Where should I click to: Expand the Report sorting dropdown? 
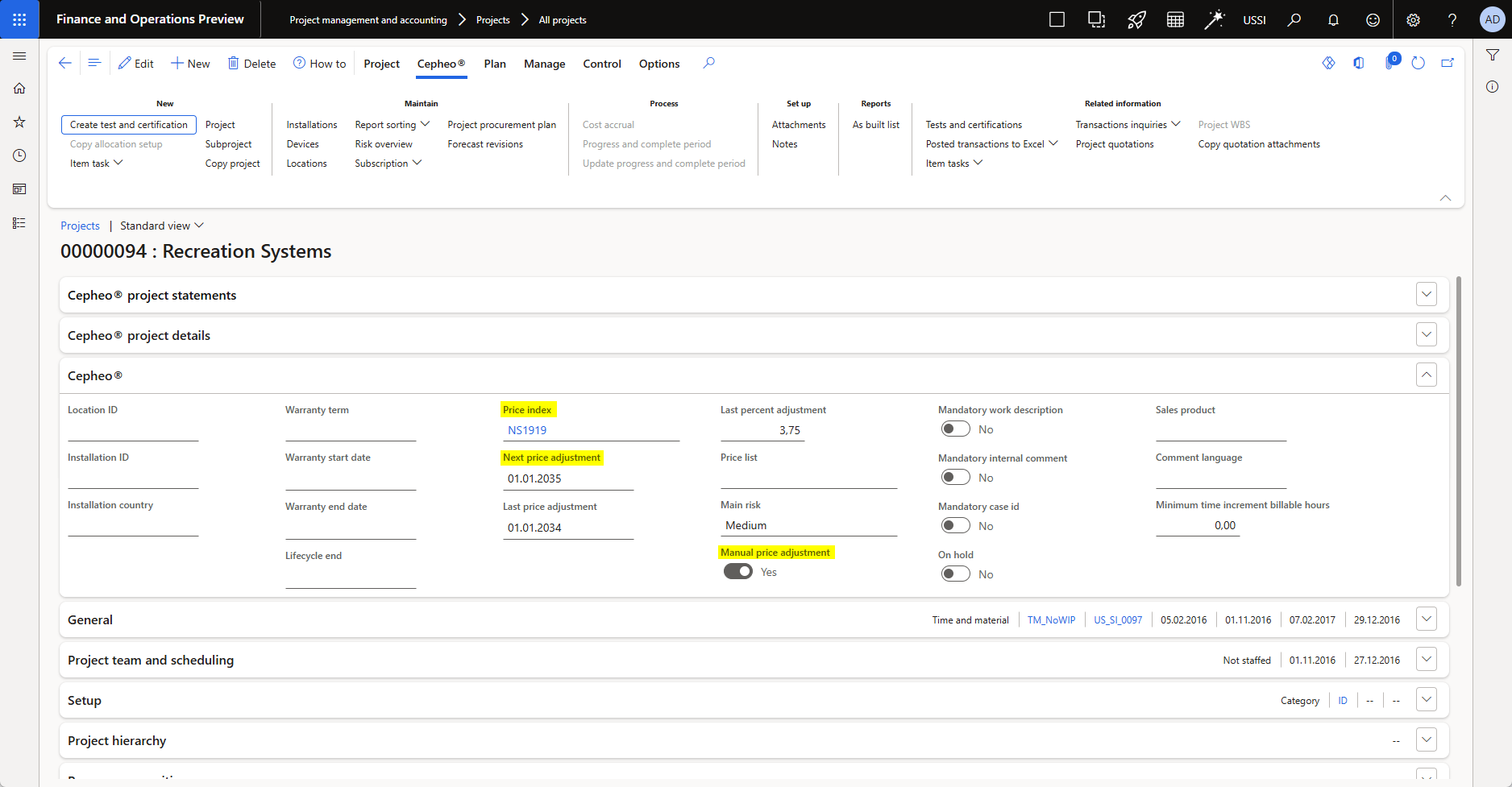pyautogui.click(x=392, y=125)
